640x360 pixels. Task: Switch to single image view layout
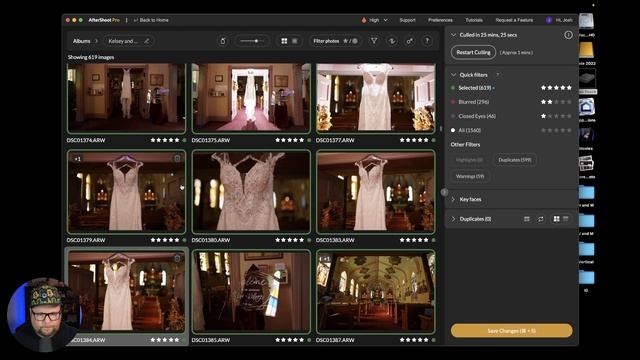[295, 41]
